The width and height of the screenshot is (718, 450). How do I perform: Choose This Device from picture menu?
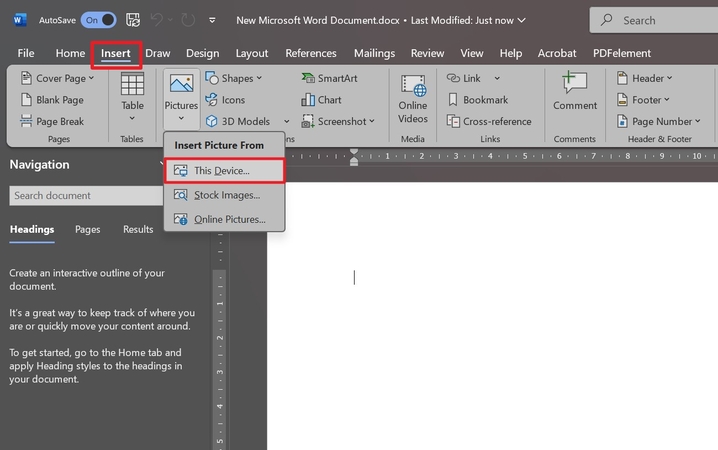click(224, 171)
